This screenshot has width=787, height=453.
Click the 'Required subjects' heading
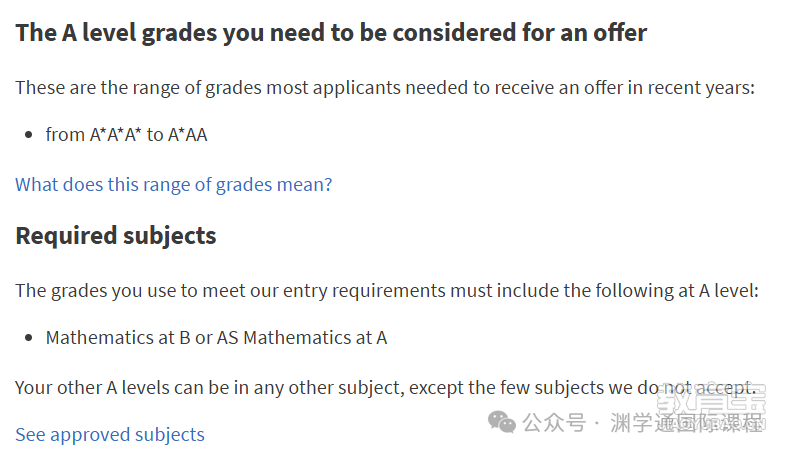[116, 236]
